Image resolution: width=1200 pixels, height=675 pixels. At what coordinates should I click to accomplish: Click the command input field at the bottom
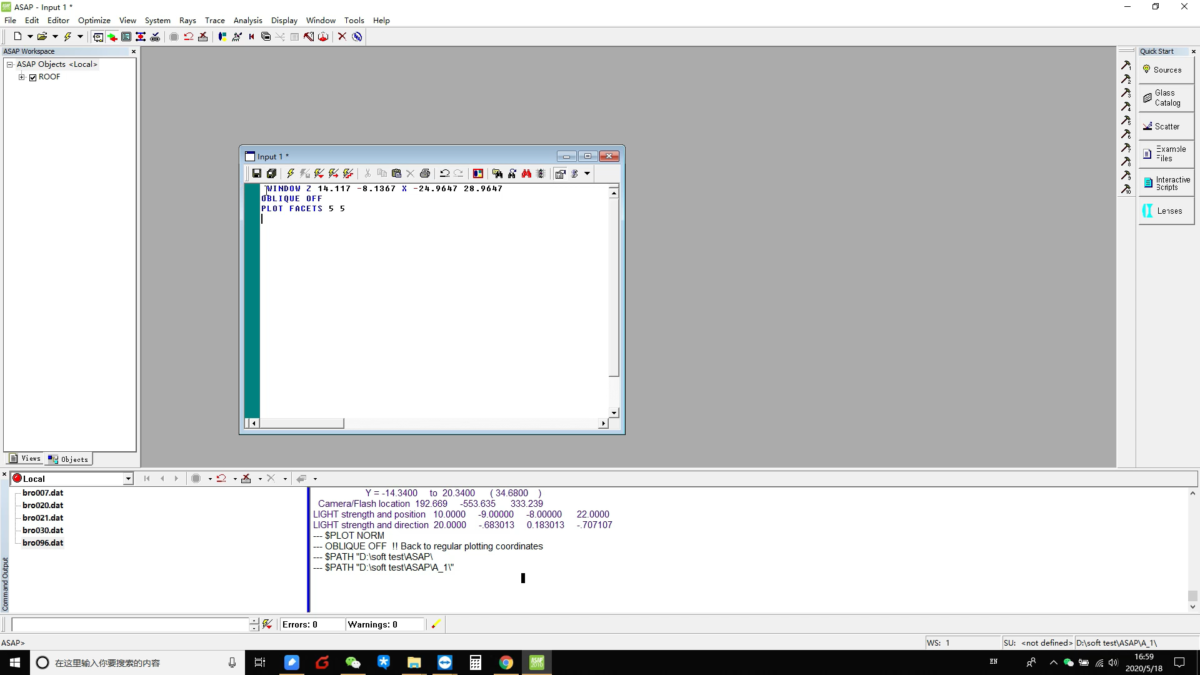coord(129,624)
